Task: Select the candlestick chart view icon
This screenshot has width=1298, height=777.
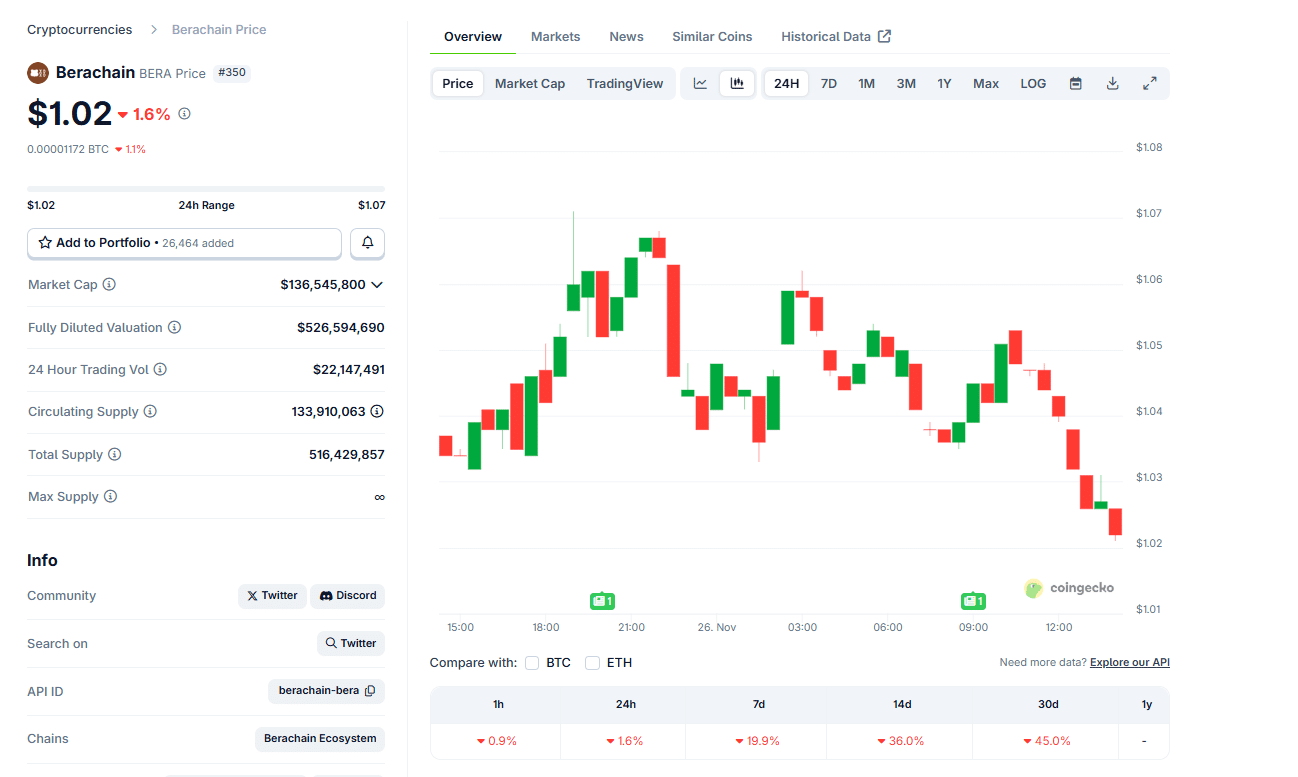Action: tap(737, 83)
